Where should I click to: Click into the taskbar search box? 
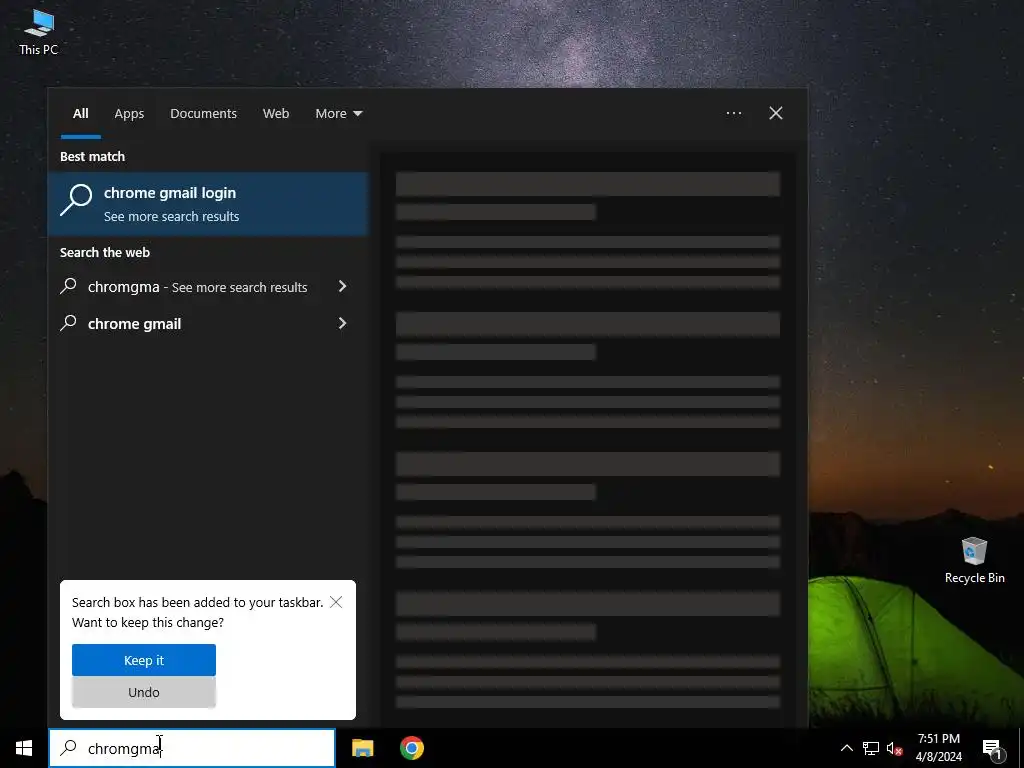click(192, 748)
